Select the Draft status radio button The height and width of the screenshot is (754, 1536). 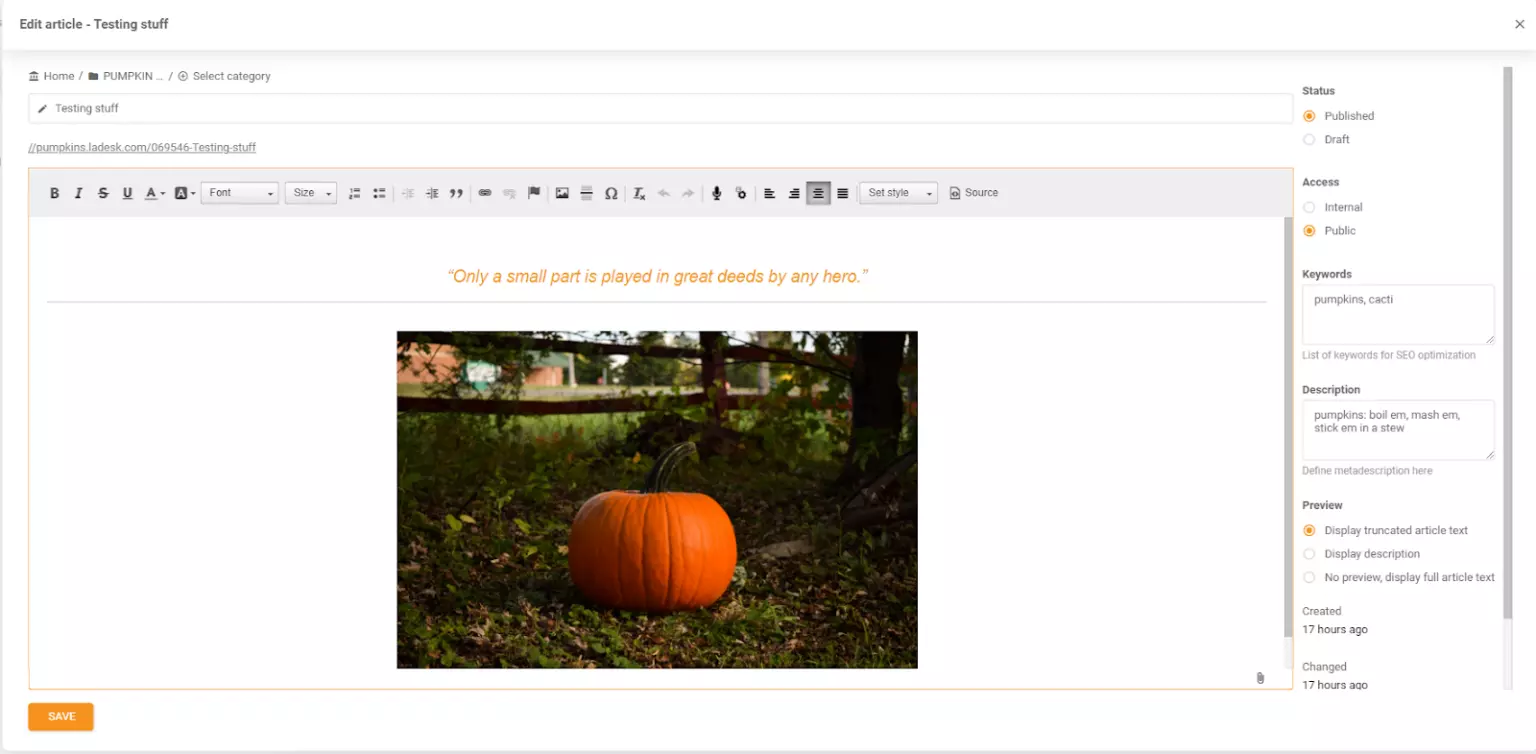tap(1310, 139)
